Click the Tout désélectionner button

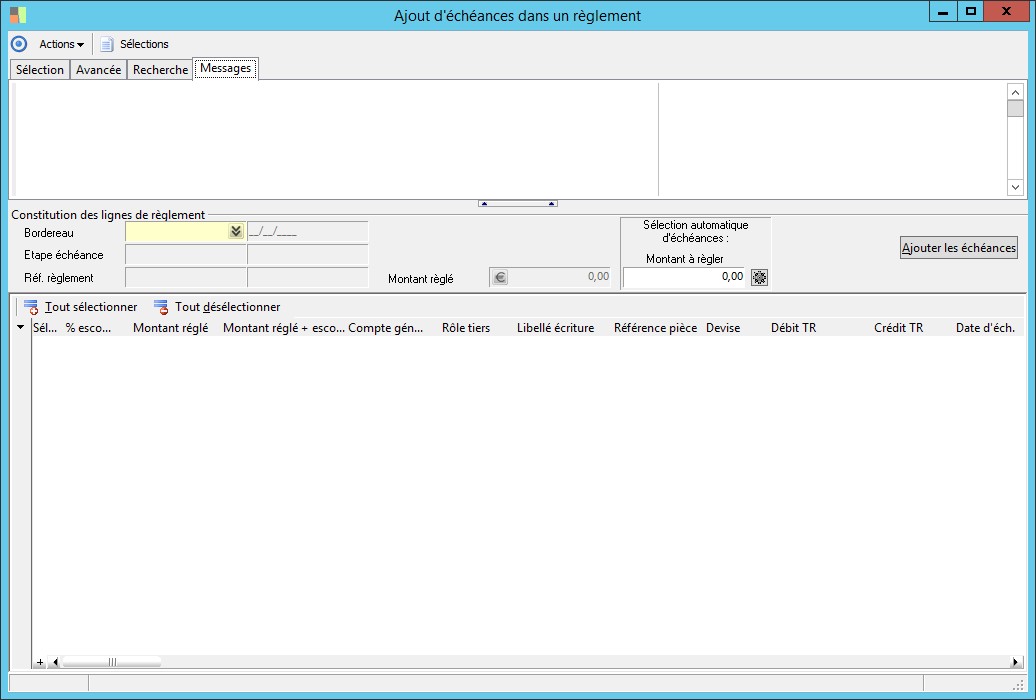(217, 307)
